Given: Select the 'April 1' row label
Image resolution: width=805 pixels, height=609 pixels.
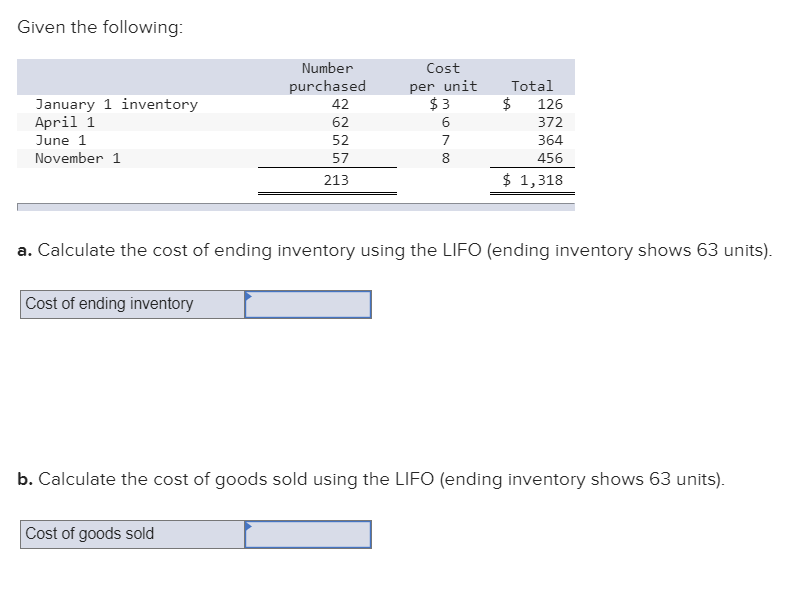Looking at the screenshot, I should coord(65,122).
